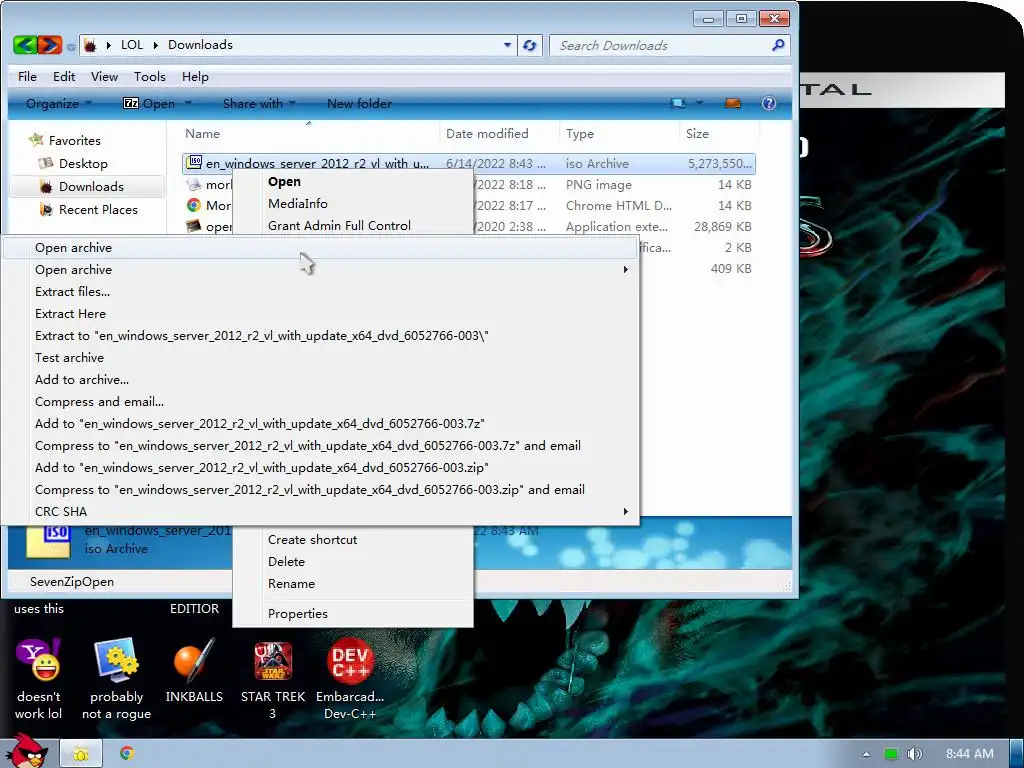Click the Favorites star icon
Image resolution: width=1024 pixels, height=768 pixels.
click(x=35, y=140)
